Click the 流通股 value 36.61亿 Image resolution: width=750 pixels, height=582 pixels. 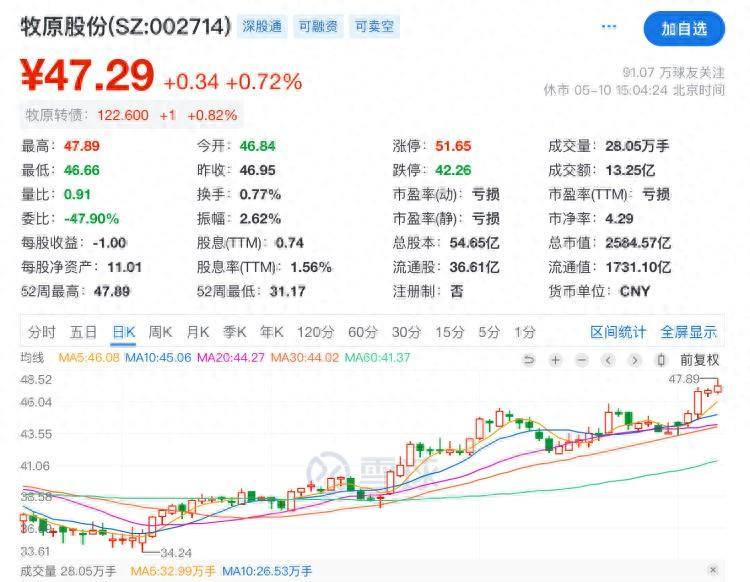(x=474, y=267)
